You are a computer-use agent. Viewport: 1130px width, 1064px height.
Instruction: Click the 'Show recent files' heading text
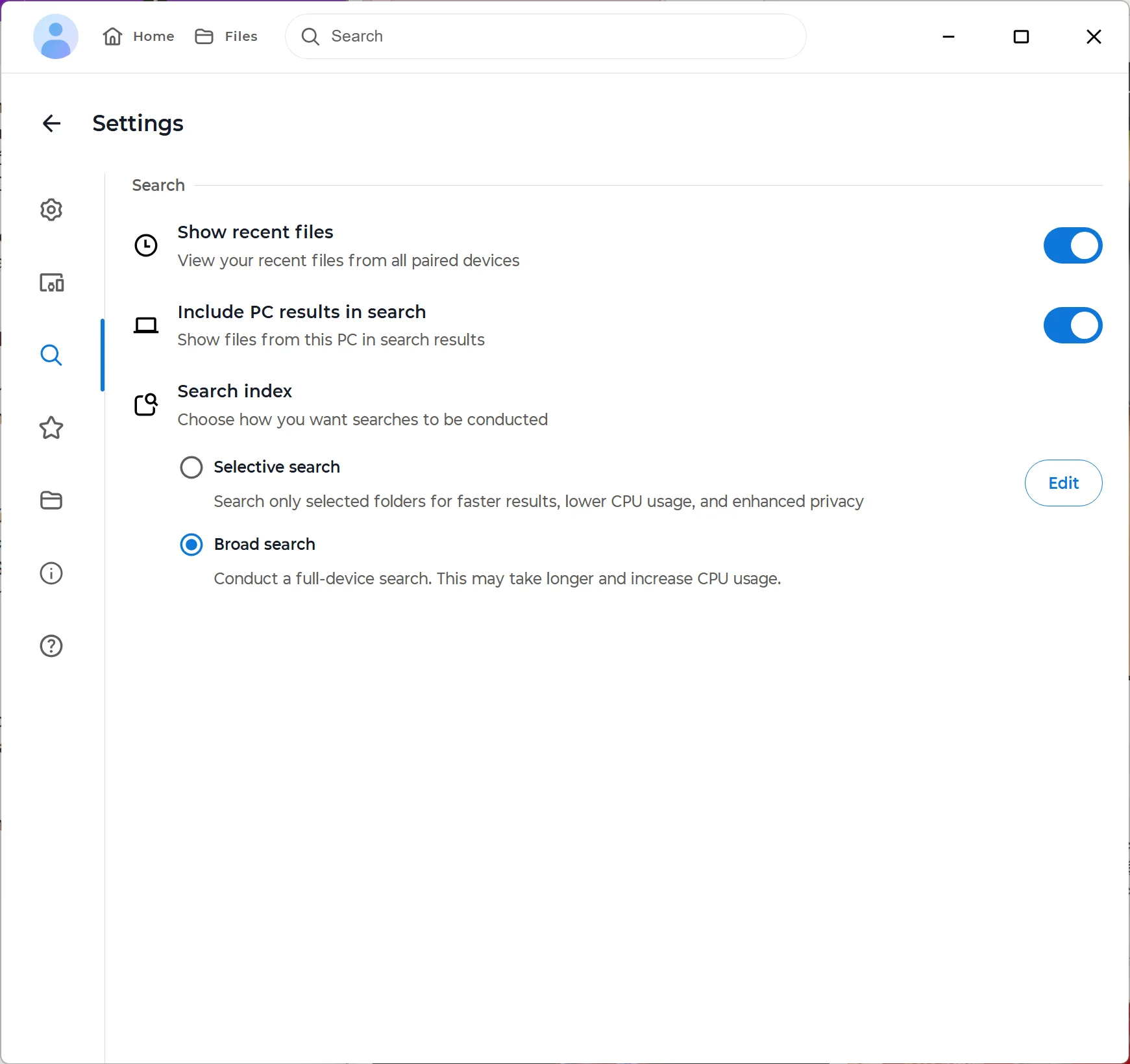[256, 232]
